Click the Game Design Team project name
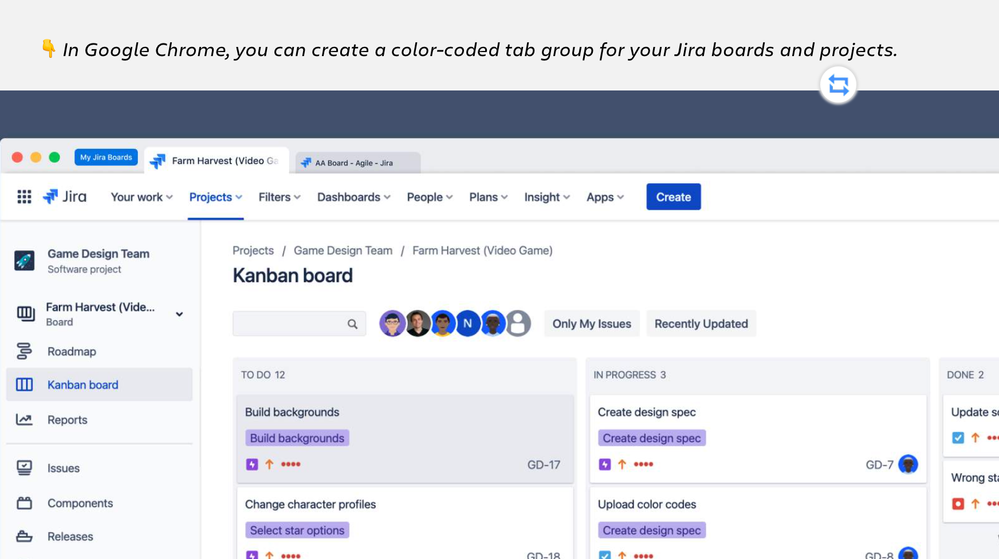Viewport: 999px width, 559px height. [x=98, y=254]
